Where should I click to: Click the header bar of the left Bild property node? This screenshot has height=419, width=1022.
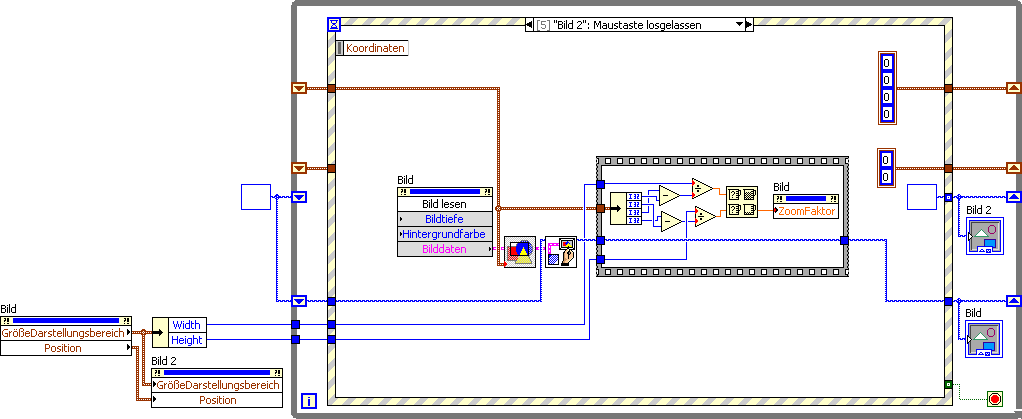click(x=66, y=321)
